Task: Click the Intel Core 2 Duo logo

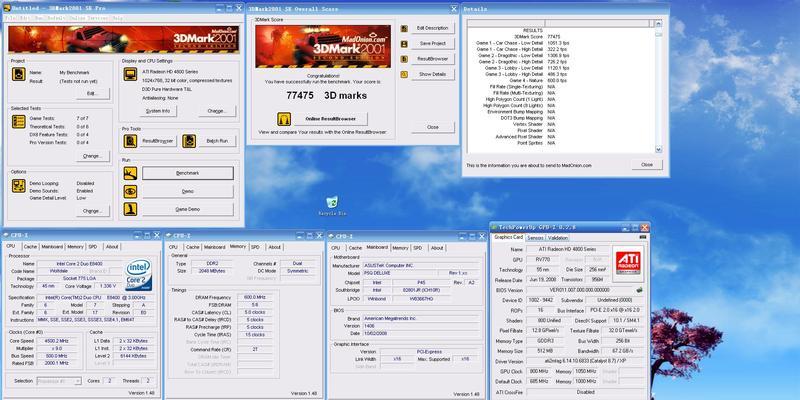Action: point(139,274)
